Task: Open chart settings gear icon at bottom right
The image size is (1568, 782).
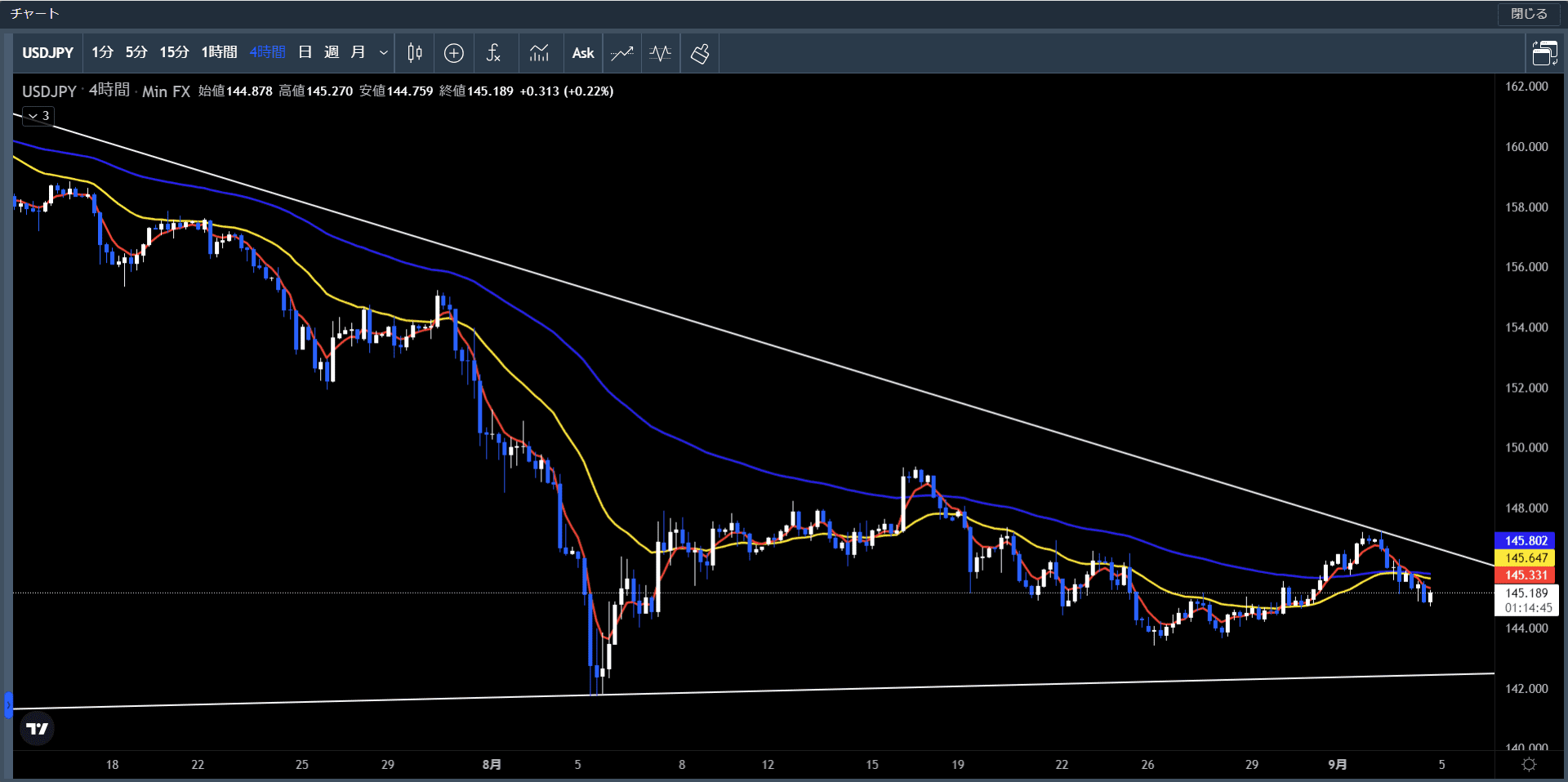Action: pos(1530,765)
